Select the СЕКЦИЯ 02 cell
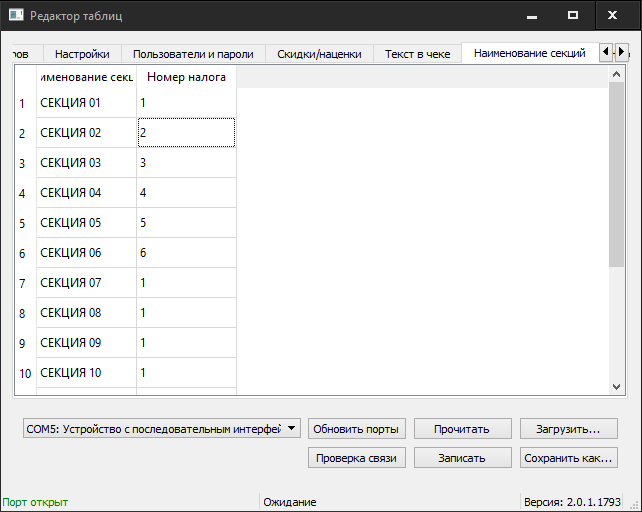642x512 pixels. pyautogui.click(x=86, y=133)
